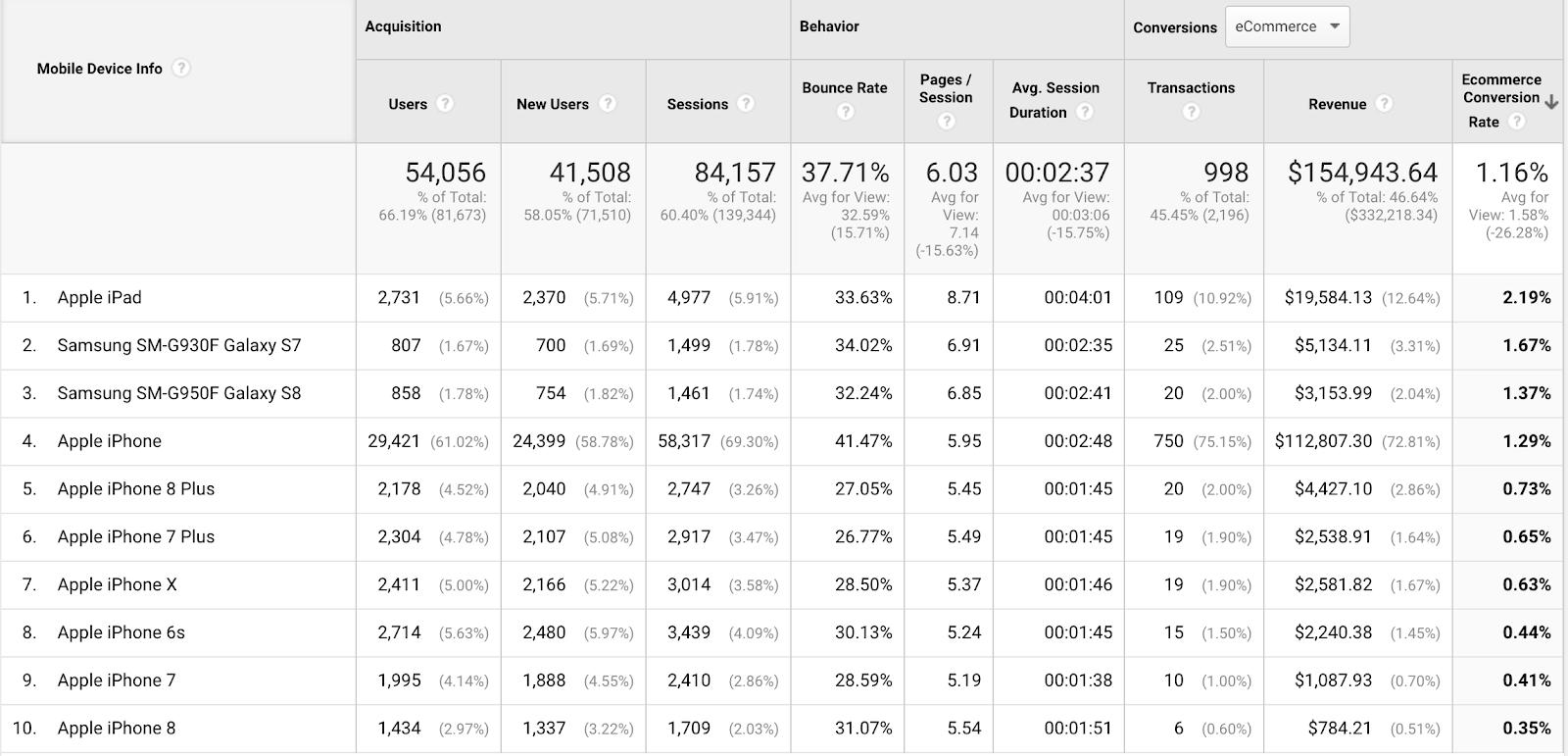The height and width of the screenshot is (756, 1568).
Task: Select Apple iPad conversion rate 2.19%
Action: (1527, 297)
